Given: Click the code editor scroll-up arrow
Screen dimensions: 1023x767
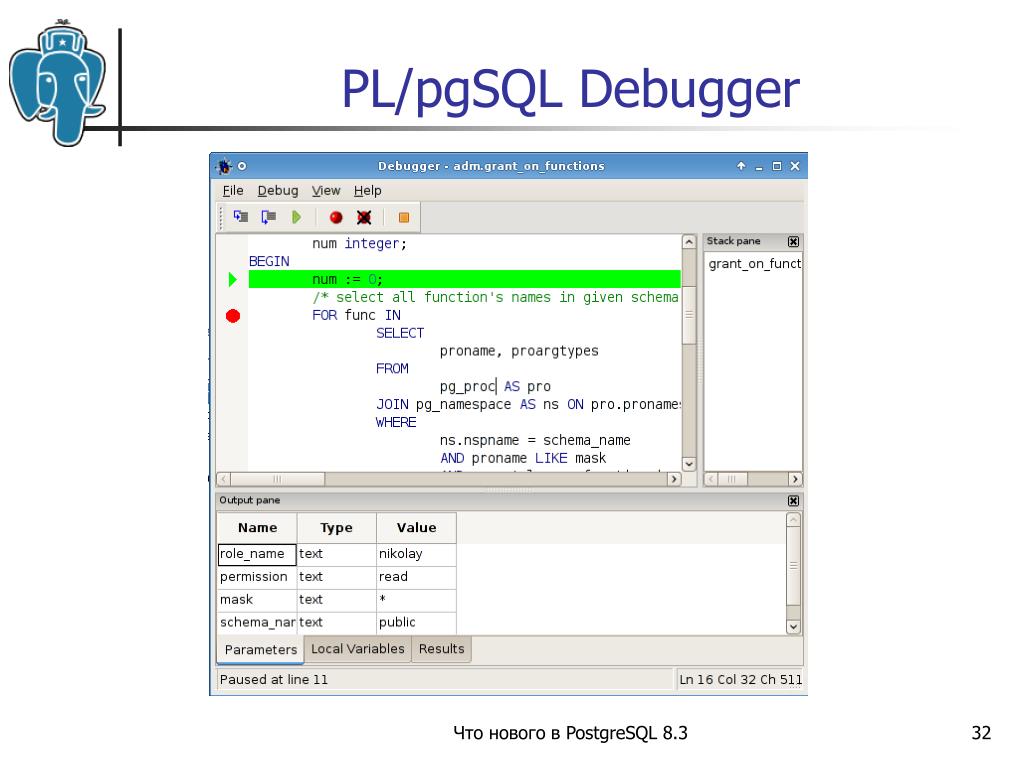Looking at the screenshot, I should [689, 242].
